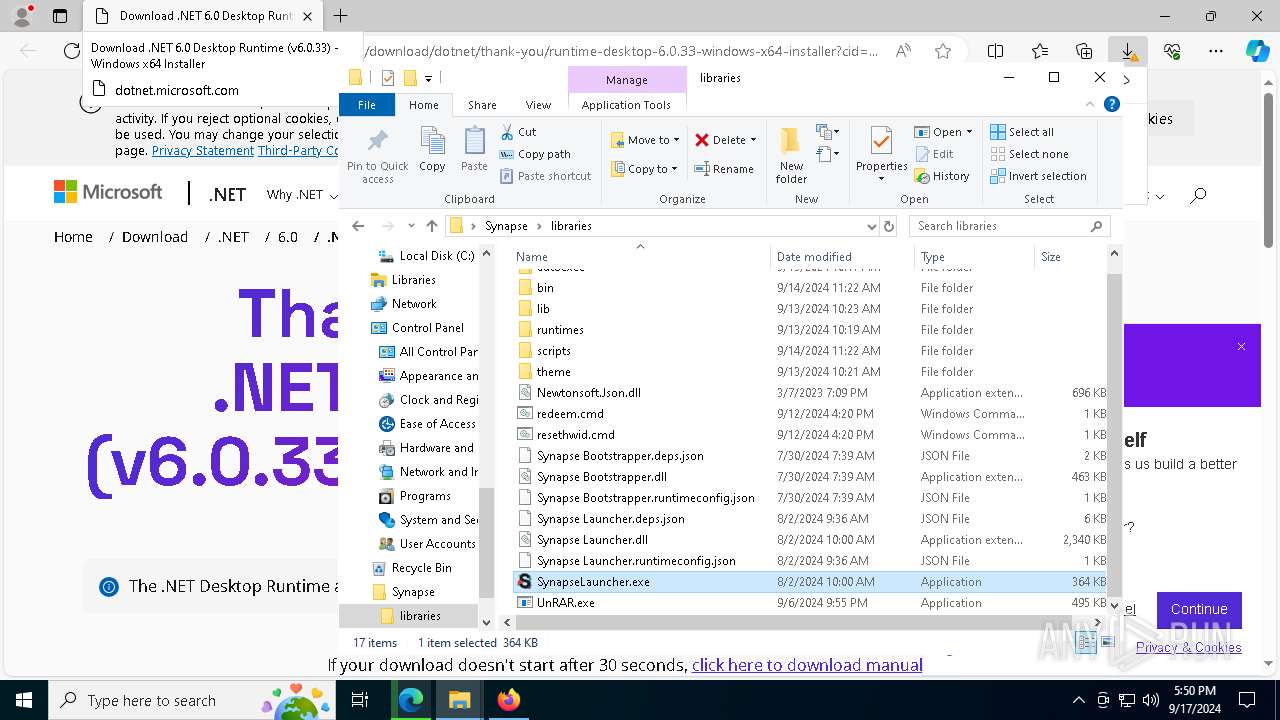Expand the Why .NET menu on Microsoft page
The height and width of the screenshot is (720, 1280).
click(302, 194)
